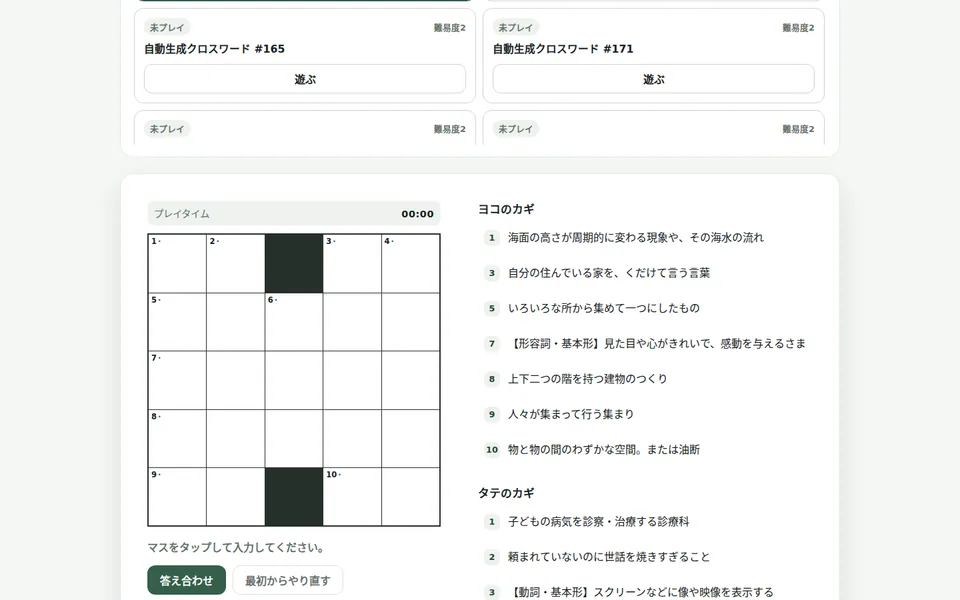Open the 自動生成クロスワード #165 title
This screenshot has height=600, width=960.
tap(214, 49)
